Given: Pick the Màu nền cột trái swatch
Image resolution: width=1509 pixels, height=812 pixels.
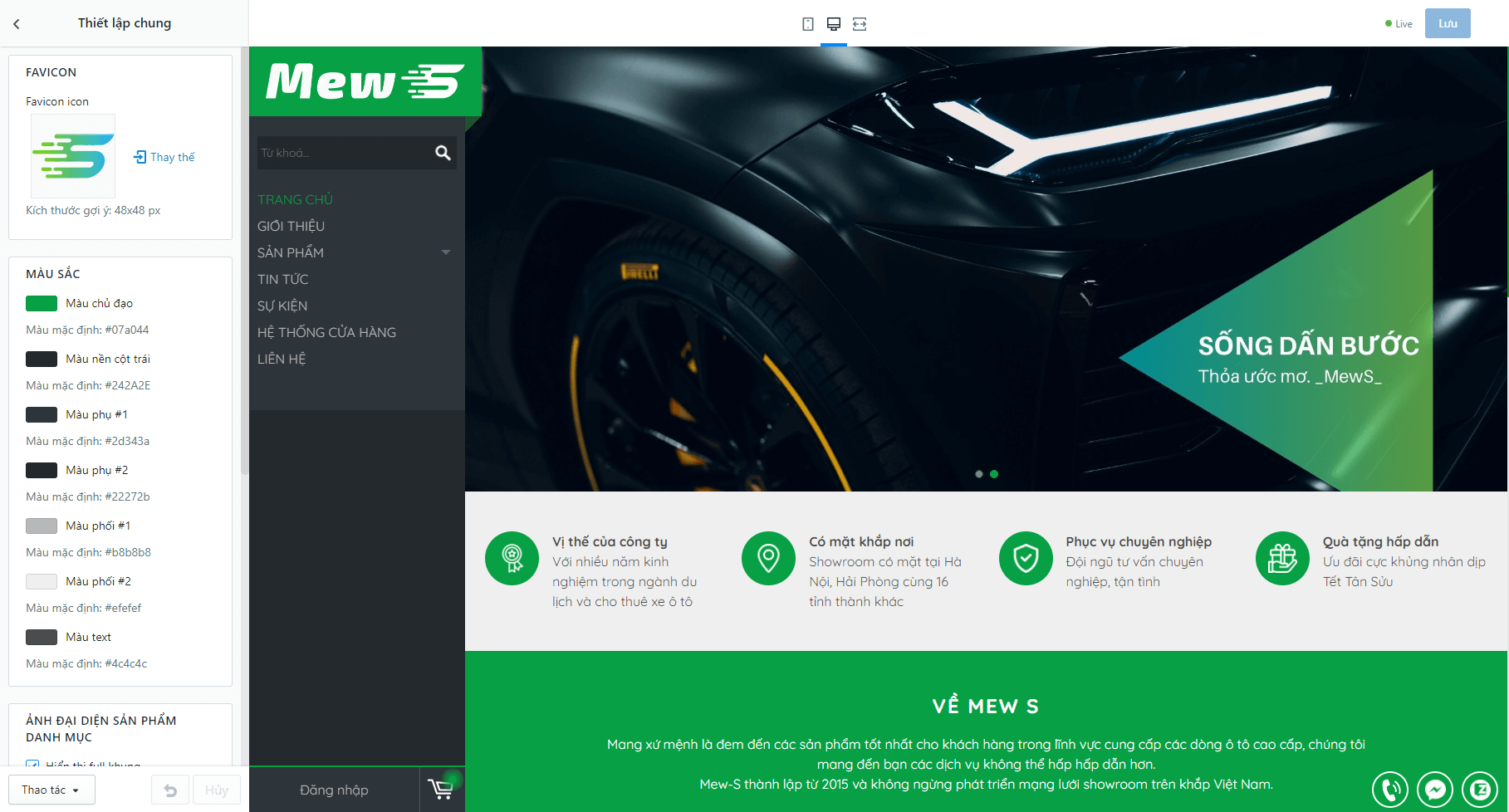Looking at the screenshot, I should point(42,359).
